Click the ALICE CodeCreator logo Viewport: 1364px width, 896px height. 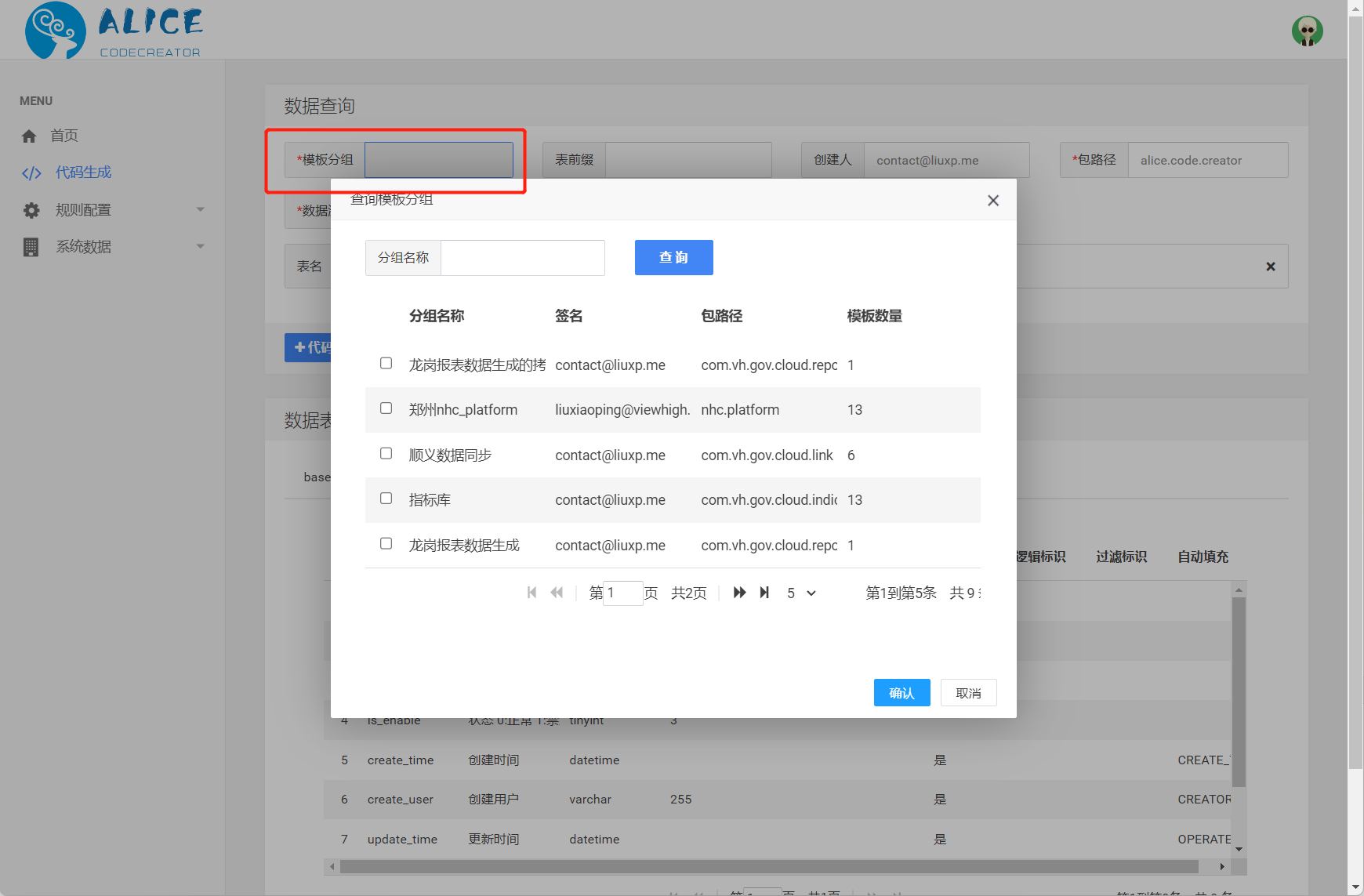pos(114,31)
